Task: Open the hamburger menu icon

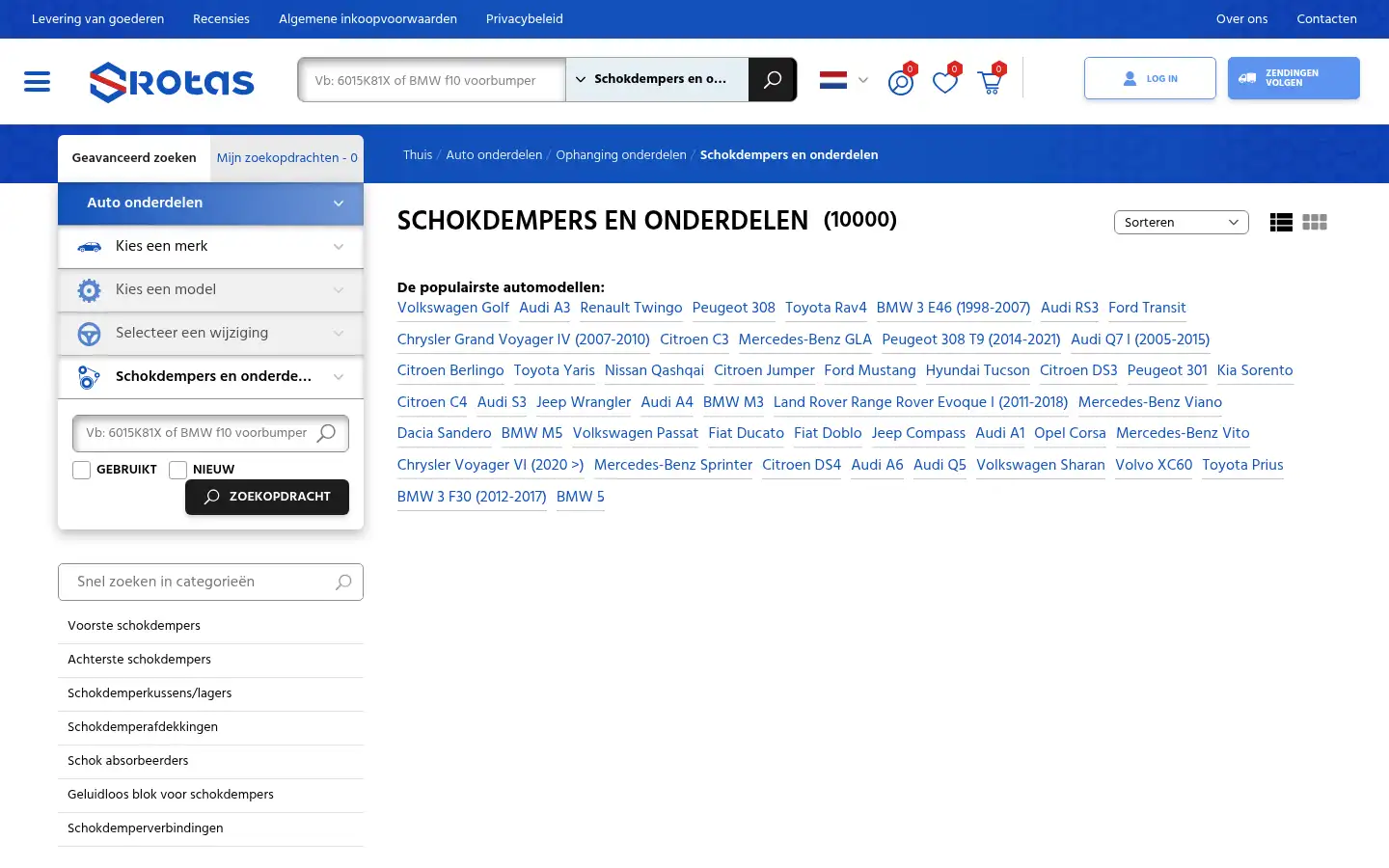Action: (x=37, y=82)
